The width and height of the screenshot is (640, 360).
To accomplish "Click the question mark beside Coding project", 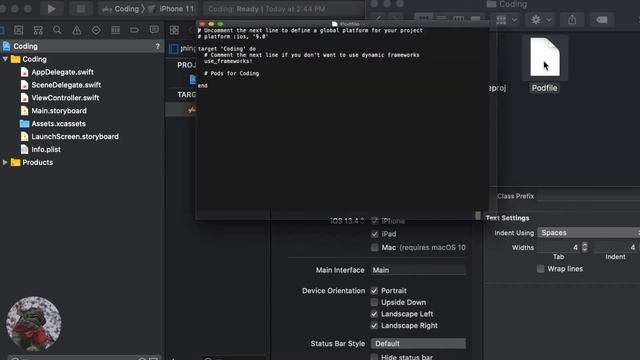I will tap(158, 47).
